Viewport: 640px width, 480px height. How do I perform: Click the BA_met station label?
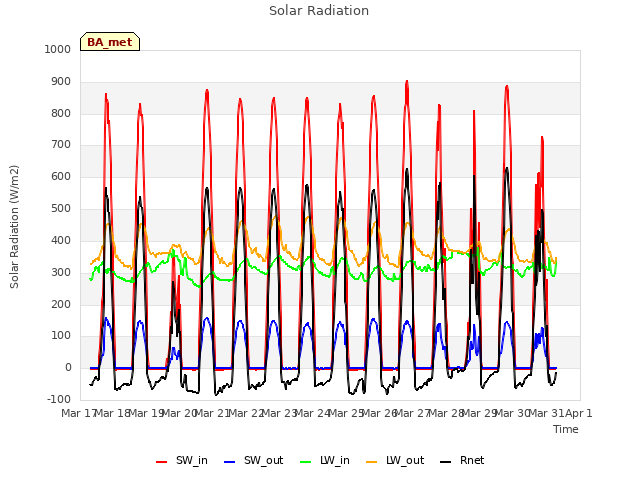coord(110,42)
